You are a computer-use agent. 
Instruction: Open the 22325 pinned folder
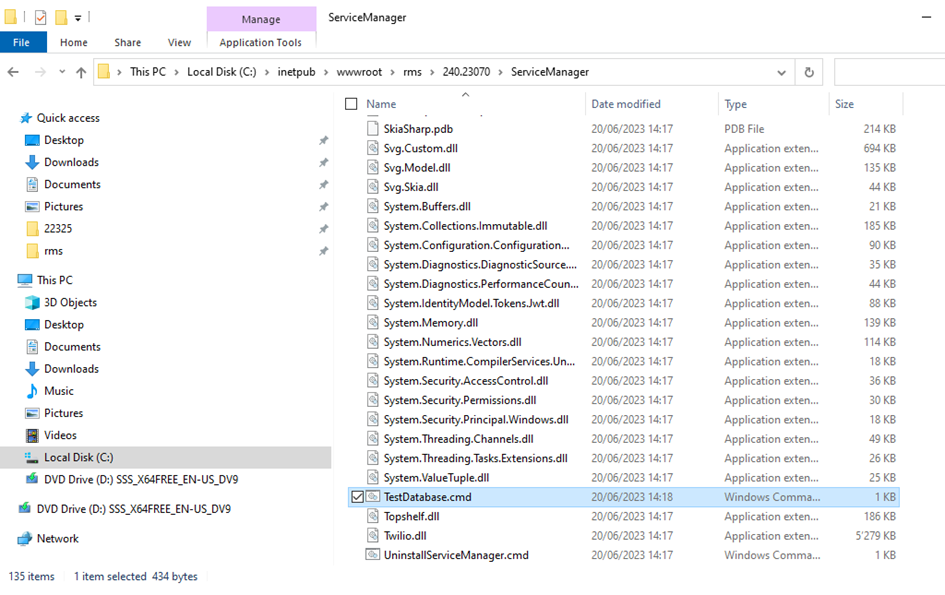(x=57, y=228)
